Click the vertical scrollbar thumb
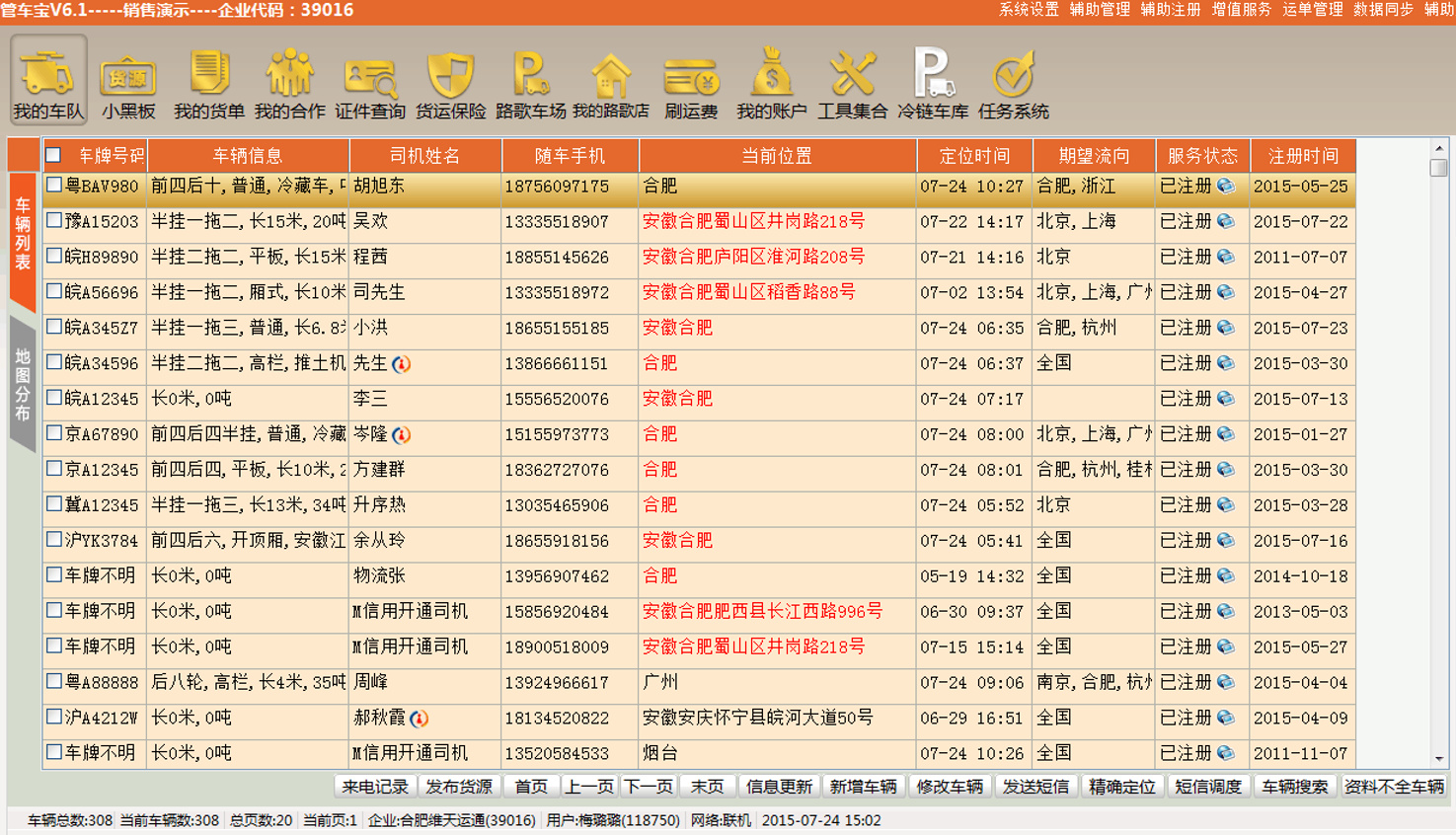 [x=1439, y=168]
